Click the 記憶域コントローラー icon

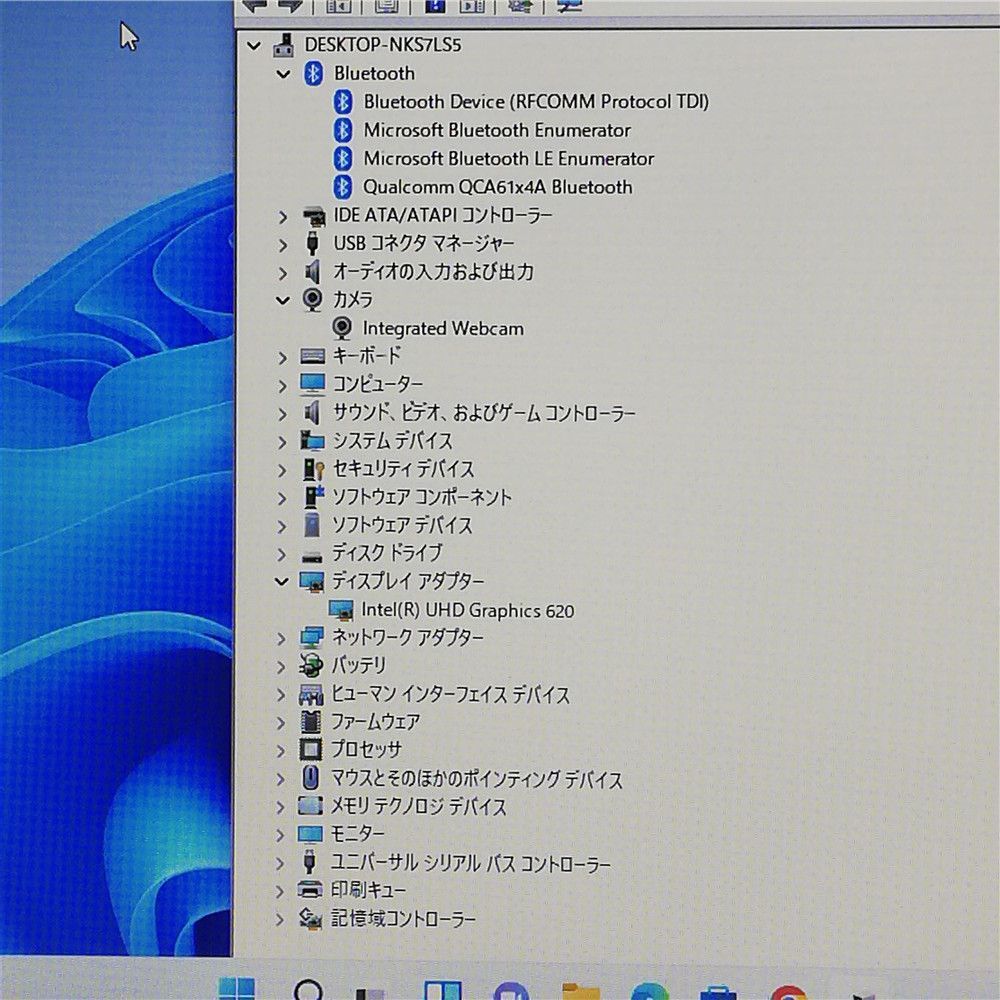coord(310,918)
